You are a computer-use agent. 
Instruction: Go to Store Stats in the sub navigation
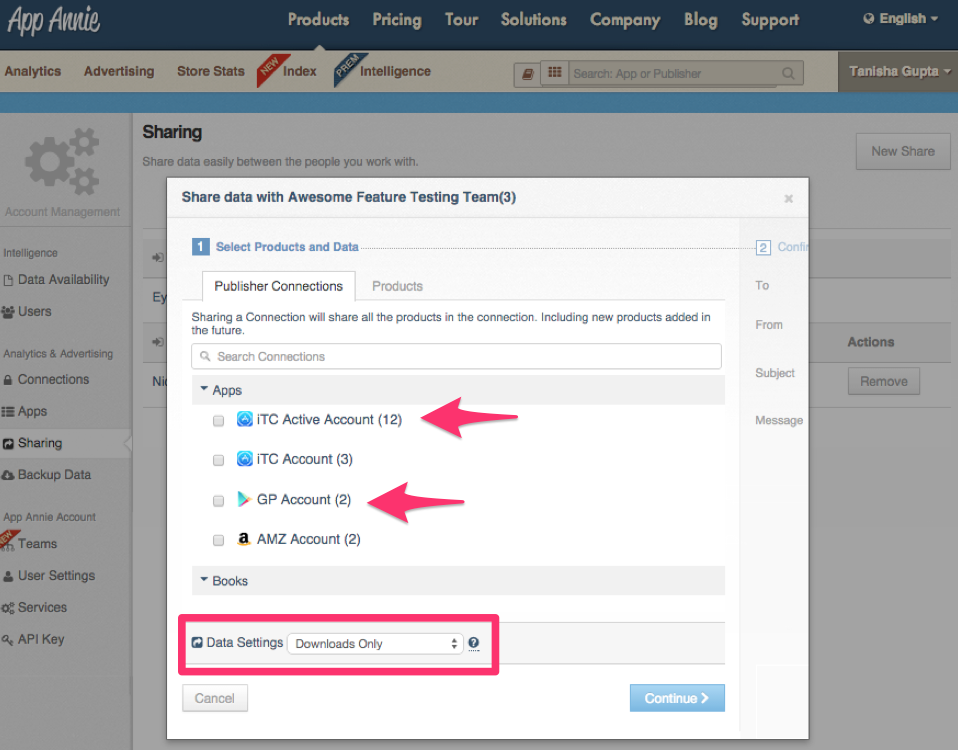[211, 71]
